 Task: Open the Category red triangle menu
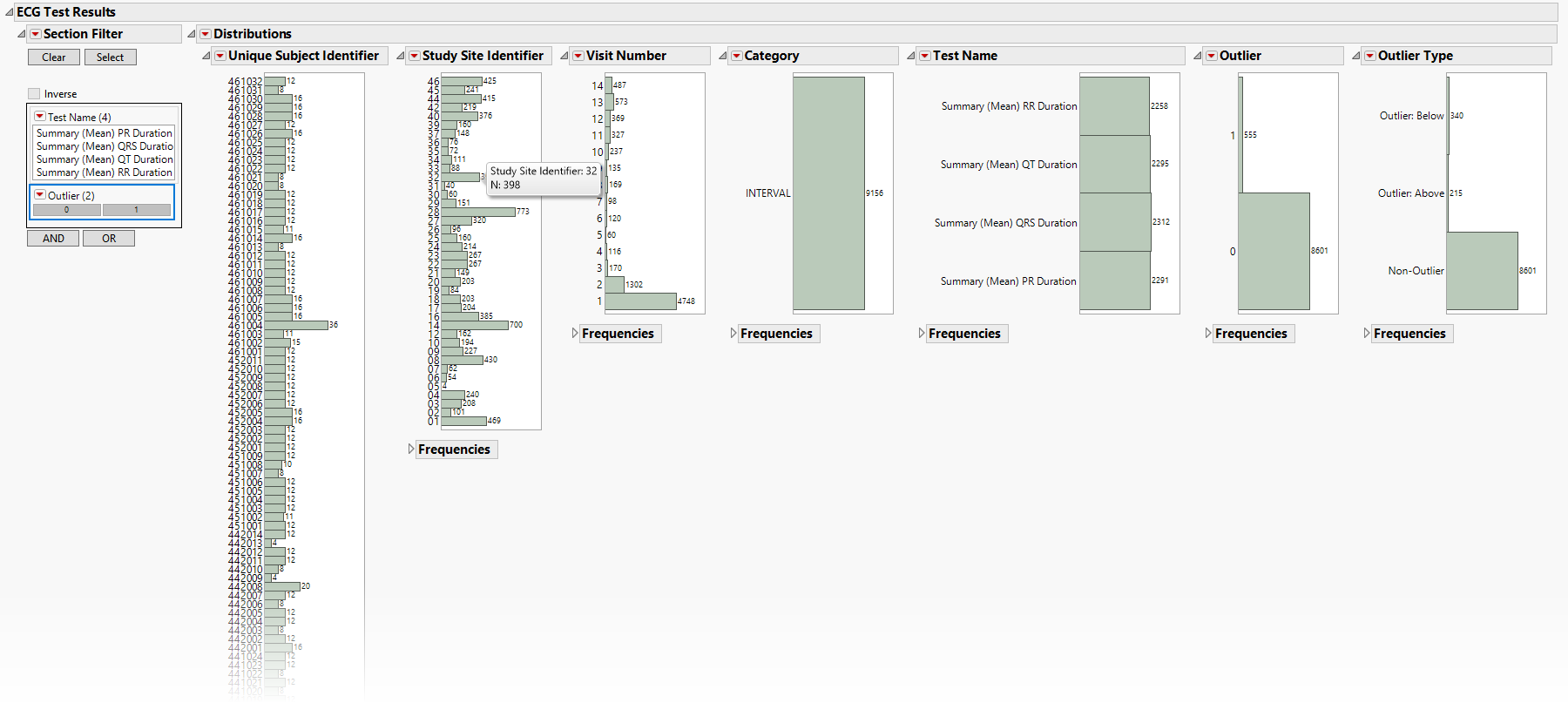tap(737, 56)
